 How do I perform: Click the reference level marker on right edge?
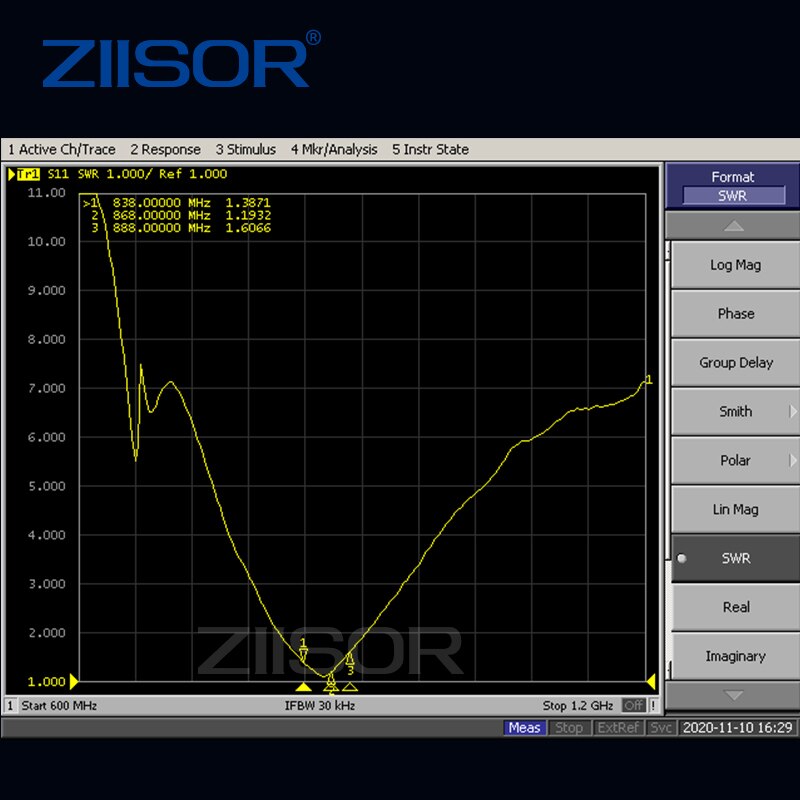pyautogui.click(x=651, y=682)
